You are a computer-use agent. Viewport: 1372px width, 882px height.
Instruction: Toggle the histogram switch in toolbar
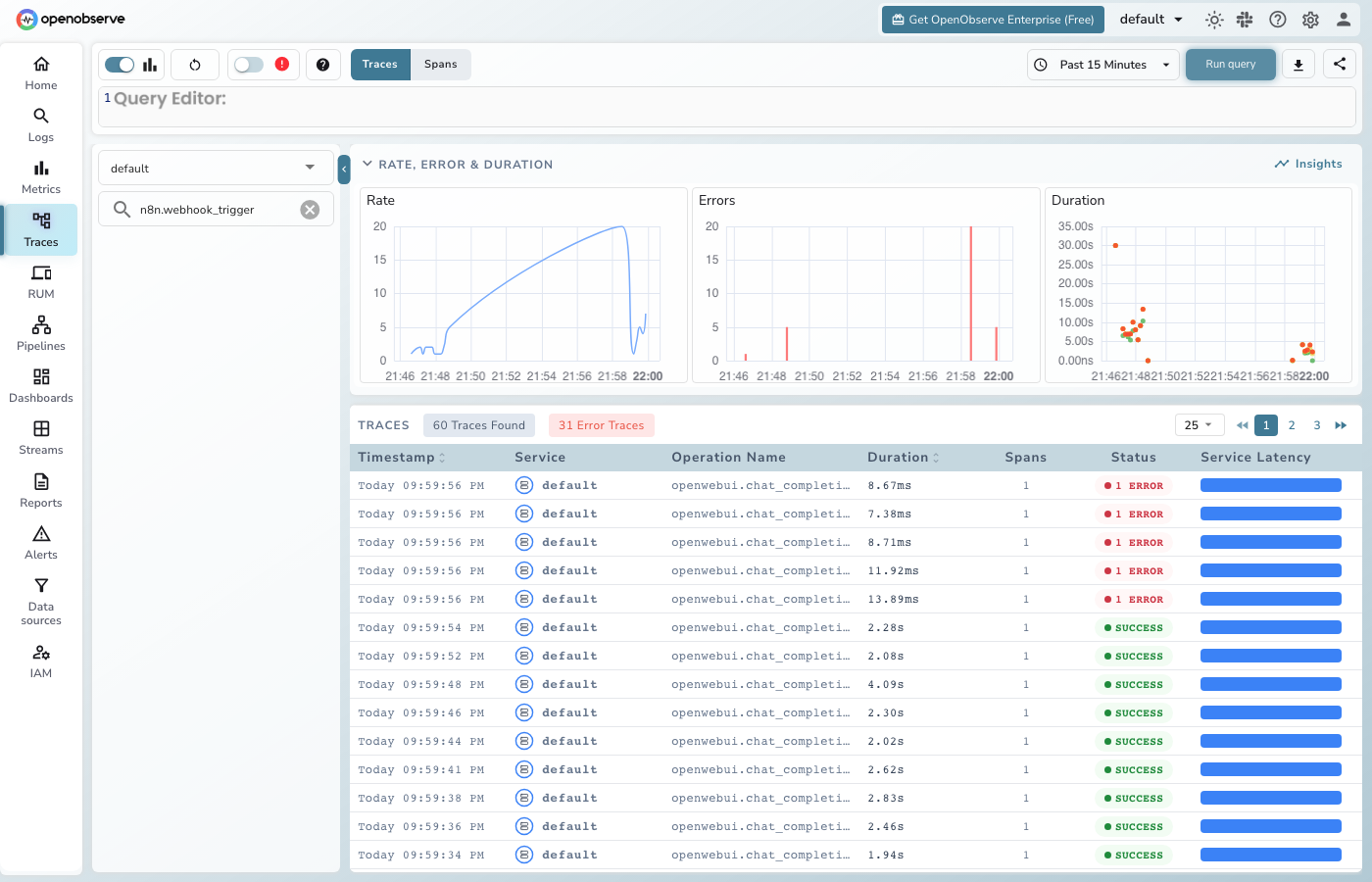[120, 64]
